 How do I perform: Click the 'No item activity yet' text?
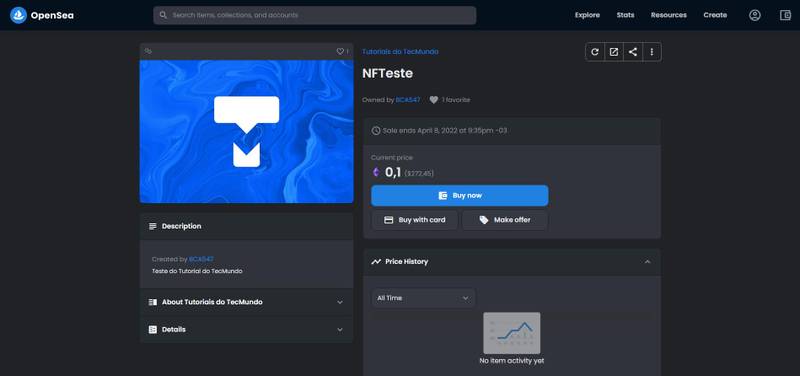point(512,361)
